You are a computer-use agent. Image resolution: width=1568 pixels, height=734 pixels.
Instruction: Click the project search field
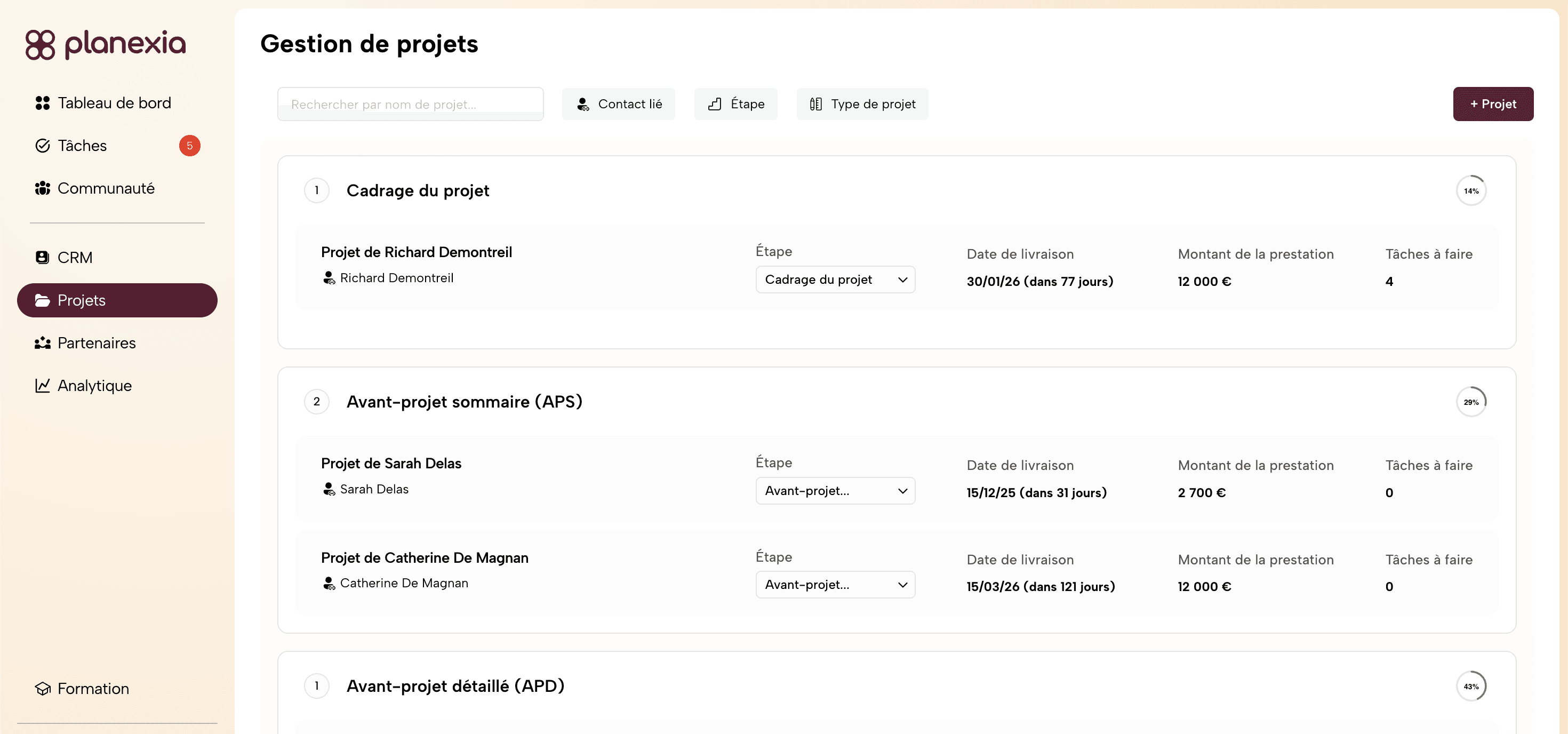(x=410, y=104)
